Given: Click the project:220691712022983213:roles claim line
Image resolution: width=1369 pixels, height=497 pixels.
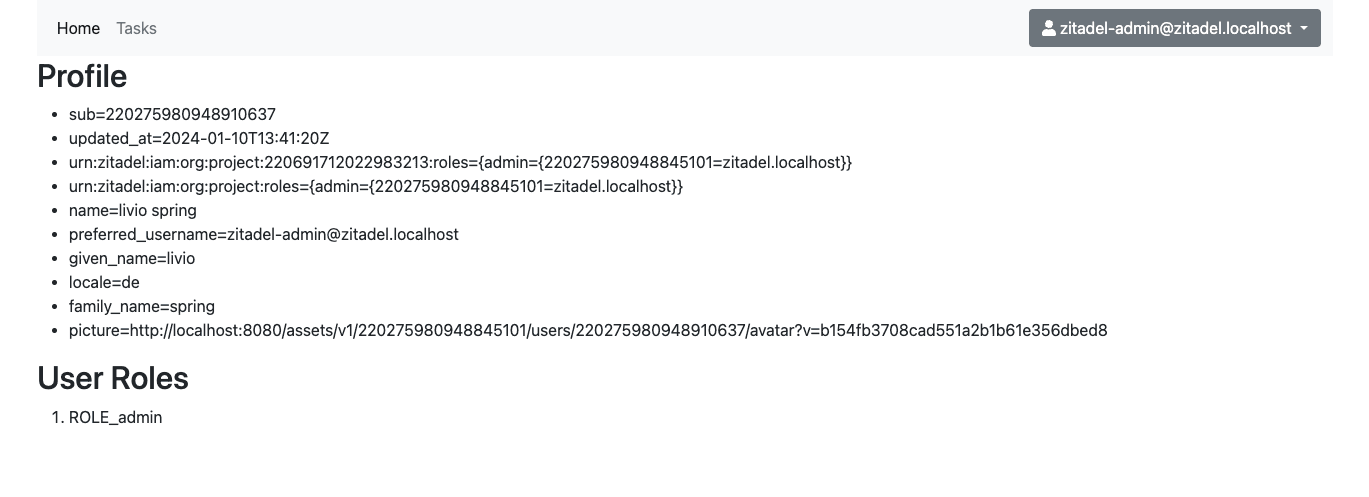Looking at the screenshot, I should tap(460, 162).
